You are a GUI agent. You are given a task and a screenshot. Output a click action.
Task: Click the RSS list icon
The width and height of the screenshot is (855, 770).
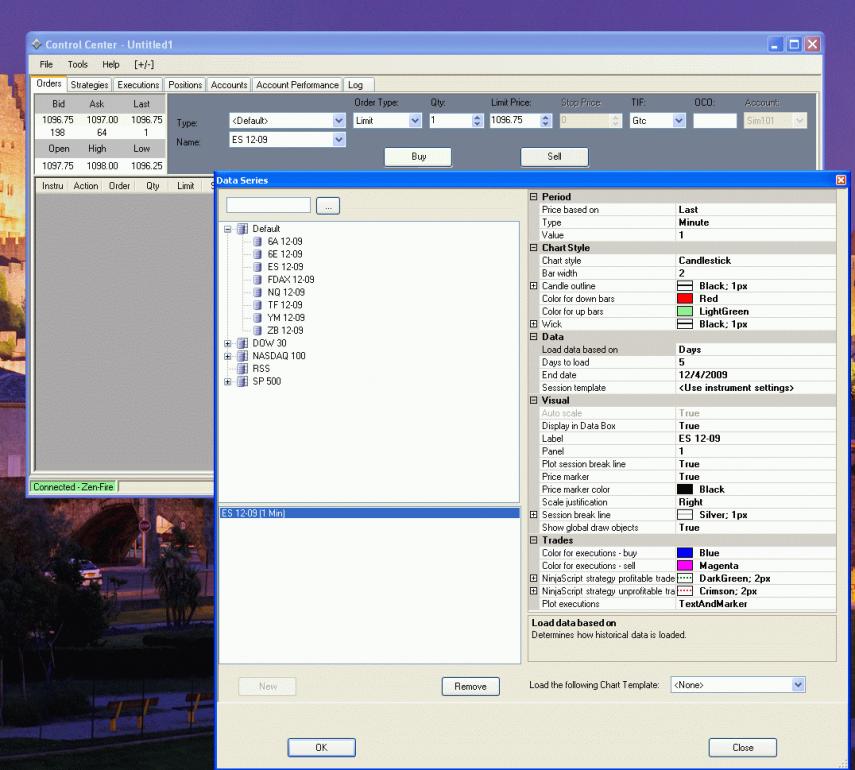(243, 368)
